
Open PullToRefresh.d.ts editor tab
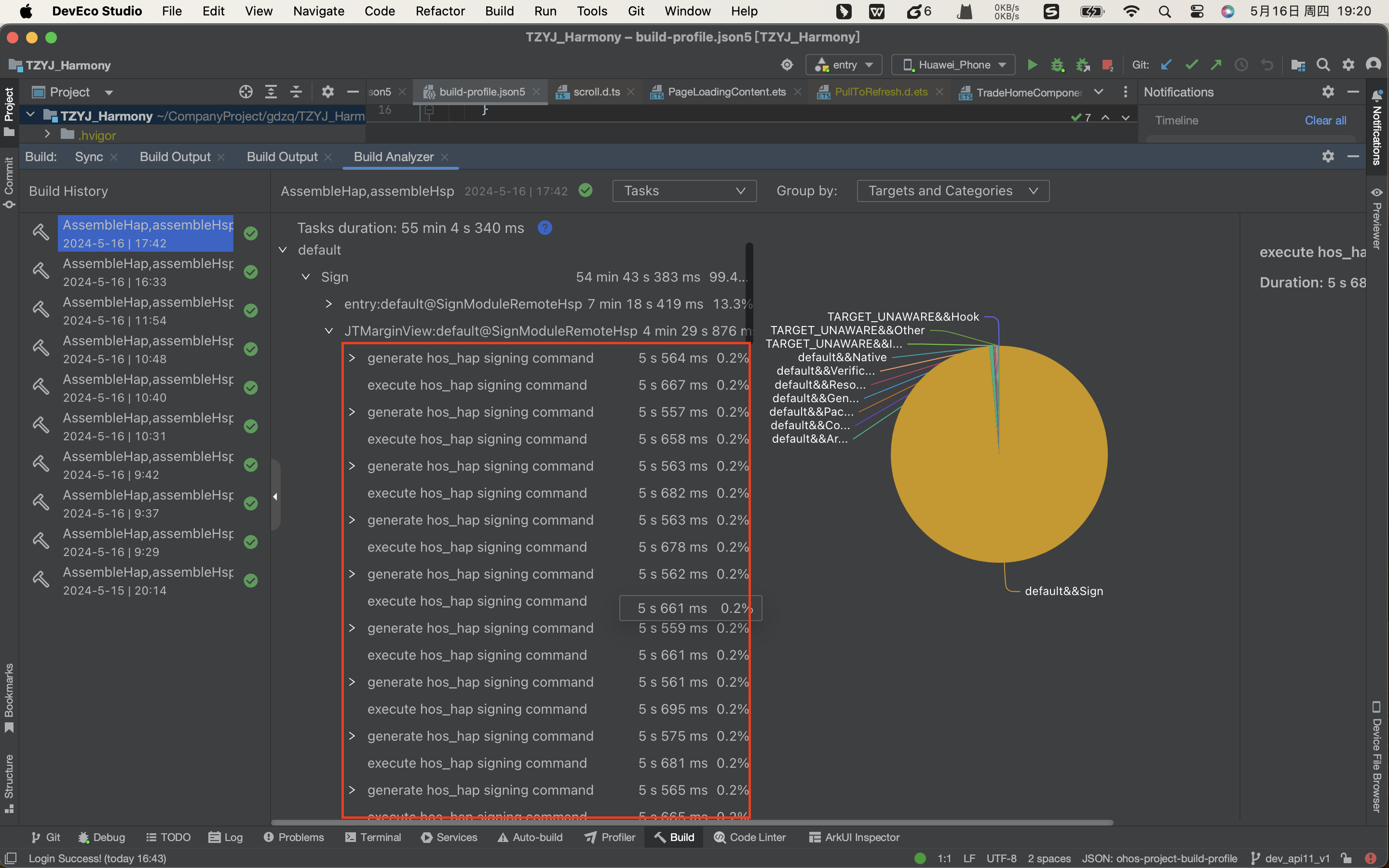pos(881,92)
